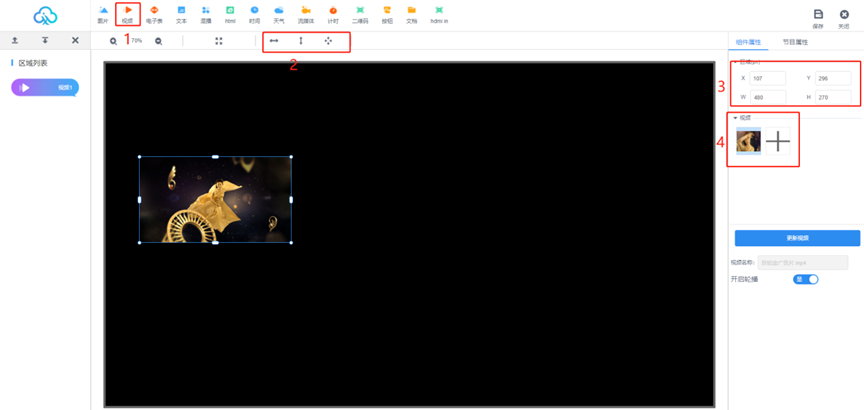Image resolution: width=864 pixels, height=410 pixels.
Task: Choose the 流媒体 (streaming media) tool
Action: click(x=306, y=13)
